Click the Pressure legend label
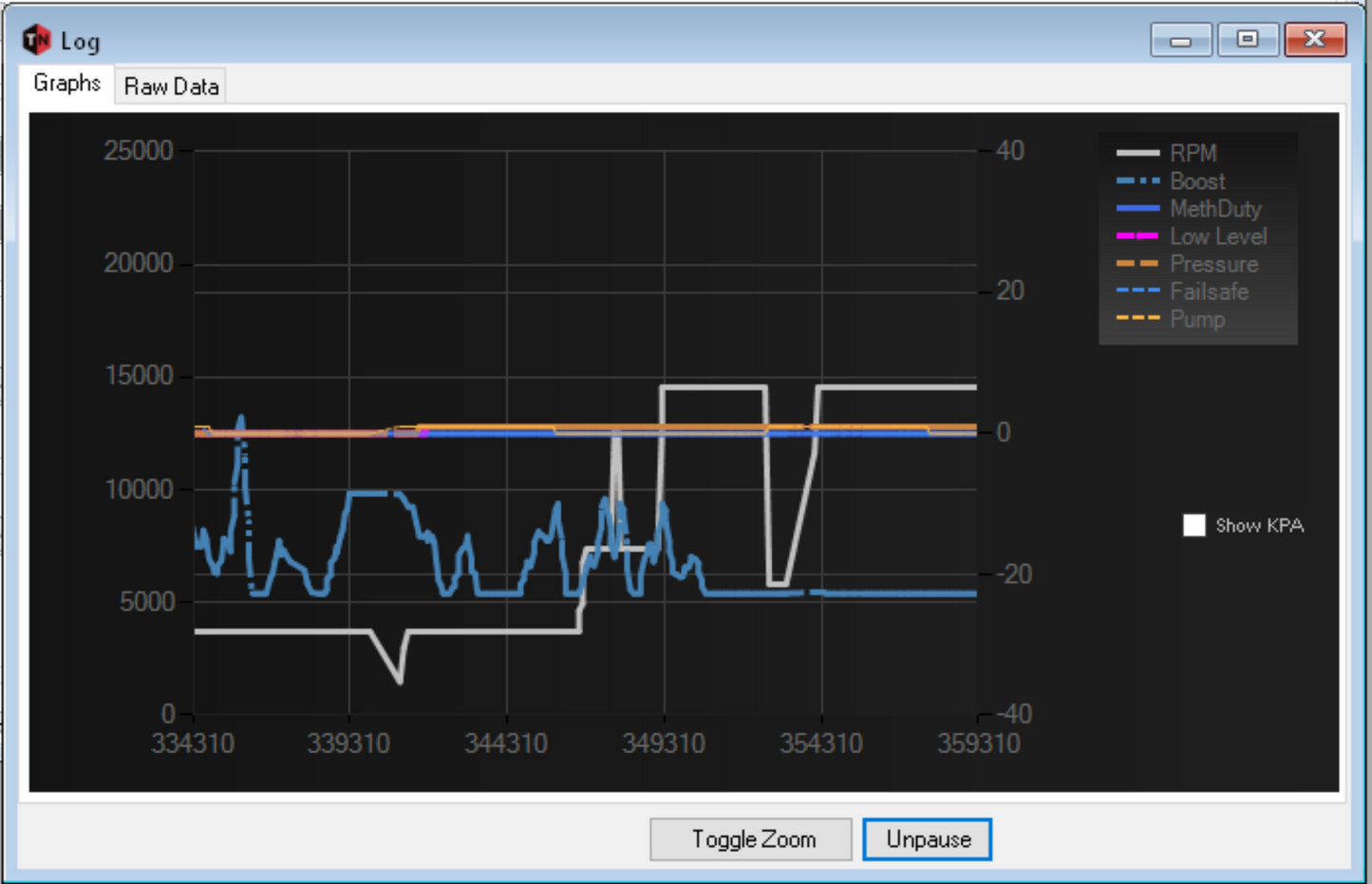The height and width of the screenshot is (884, 1372). click(1213, 264)
